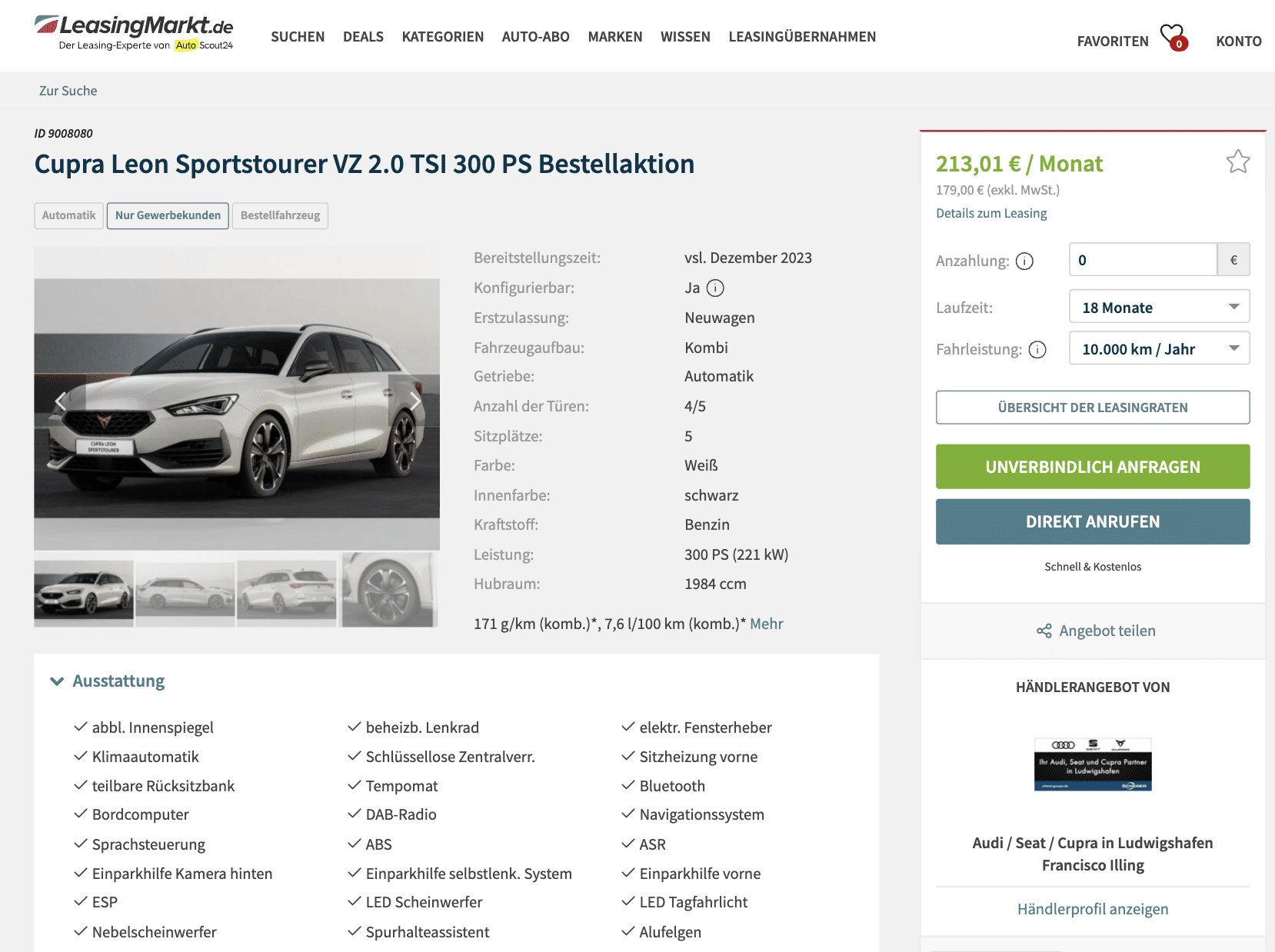Click Angebot teilen link
The image size is (1275, 952).
pos(1107,631)
